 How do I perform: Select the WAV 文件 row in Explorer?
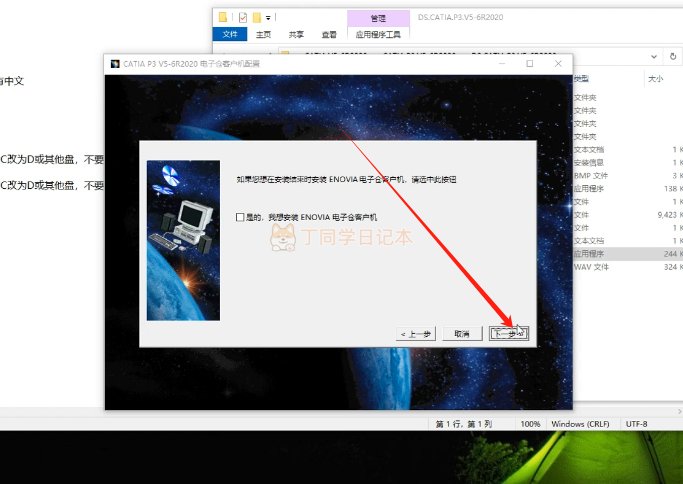point(627,267)
